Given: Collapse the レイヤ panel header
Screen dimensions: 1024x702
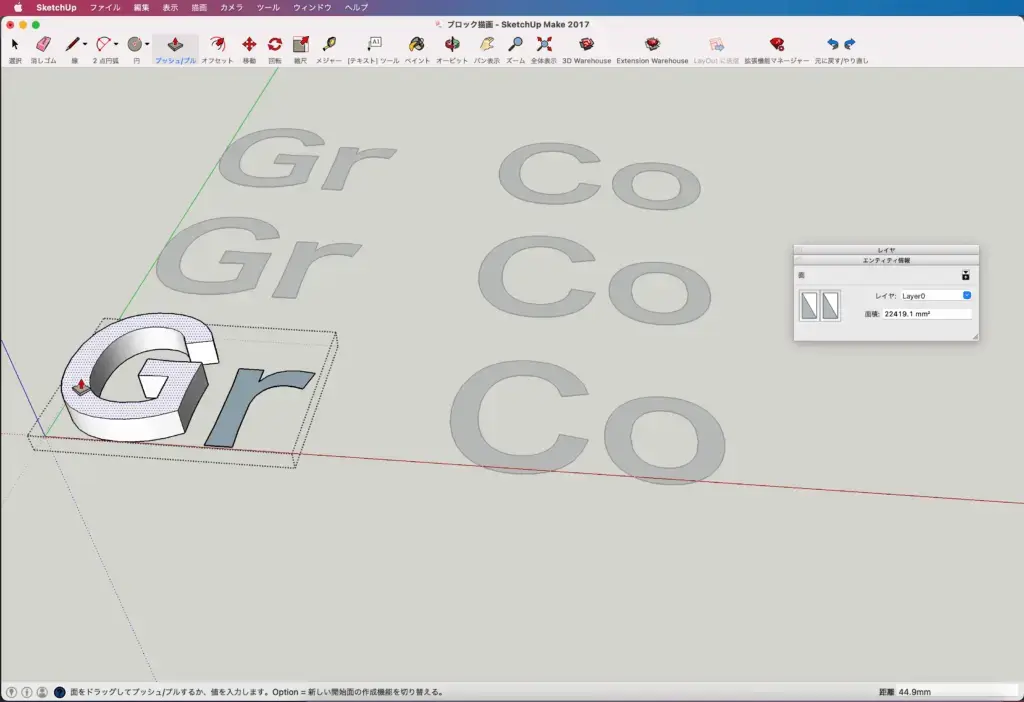Looking at the screenshot, I should point(886,250).
